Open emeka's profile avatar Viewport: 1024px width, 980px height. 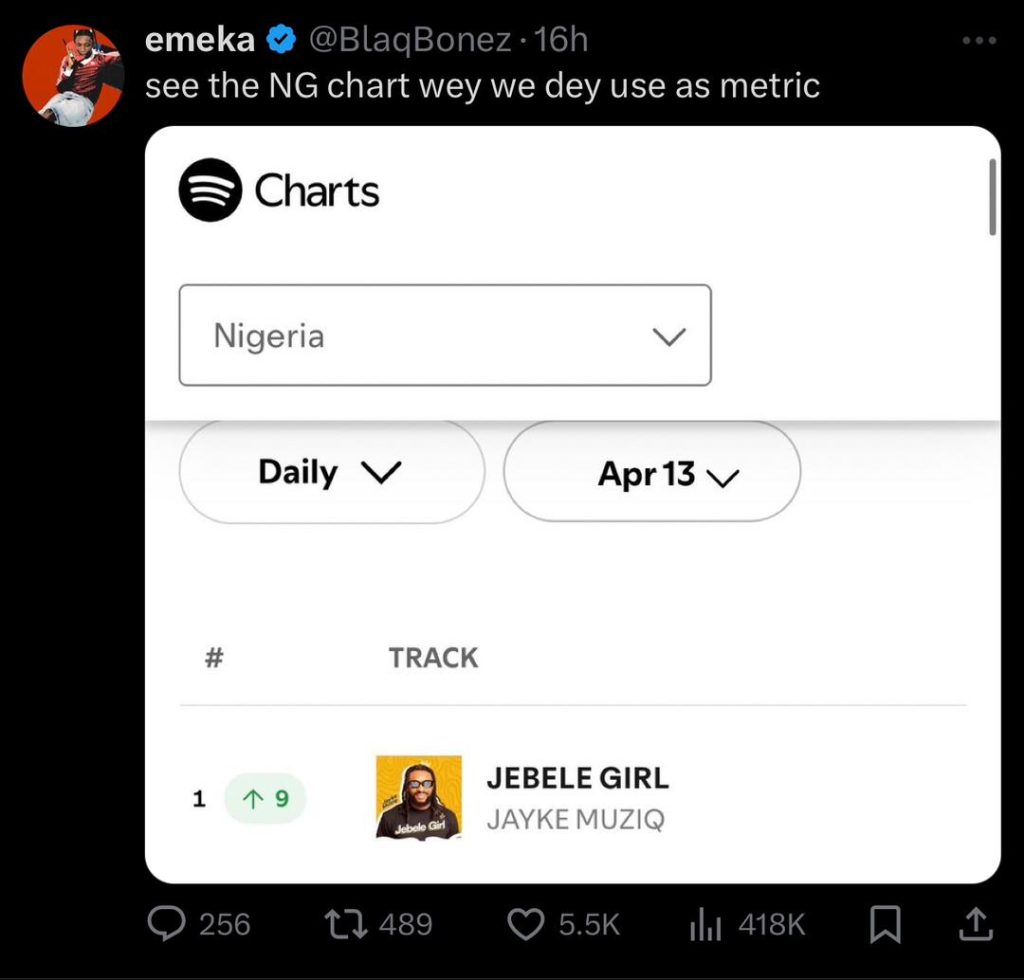point(73,76)
